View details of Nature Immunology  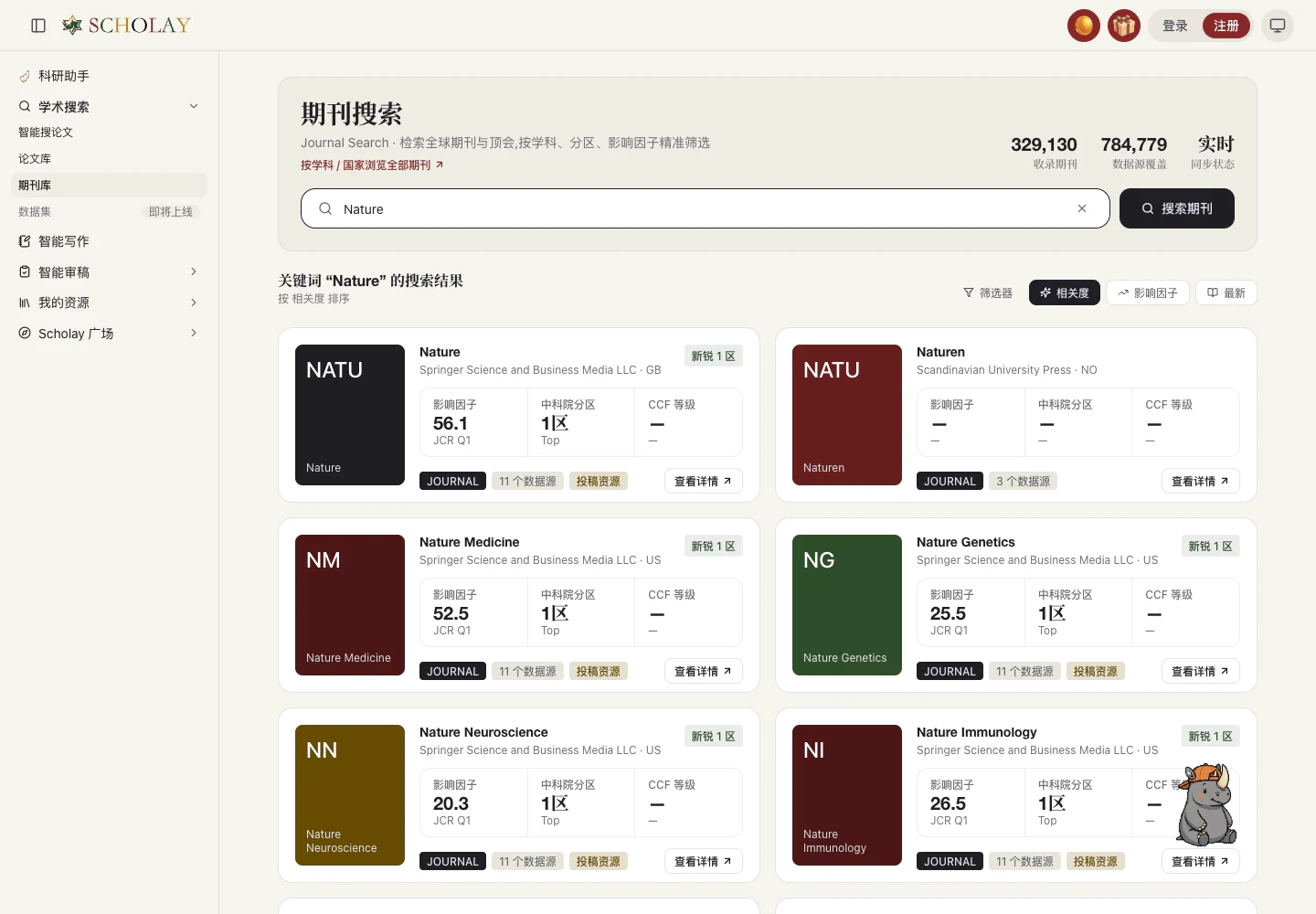1200,861
